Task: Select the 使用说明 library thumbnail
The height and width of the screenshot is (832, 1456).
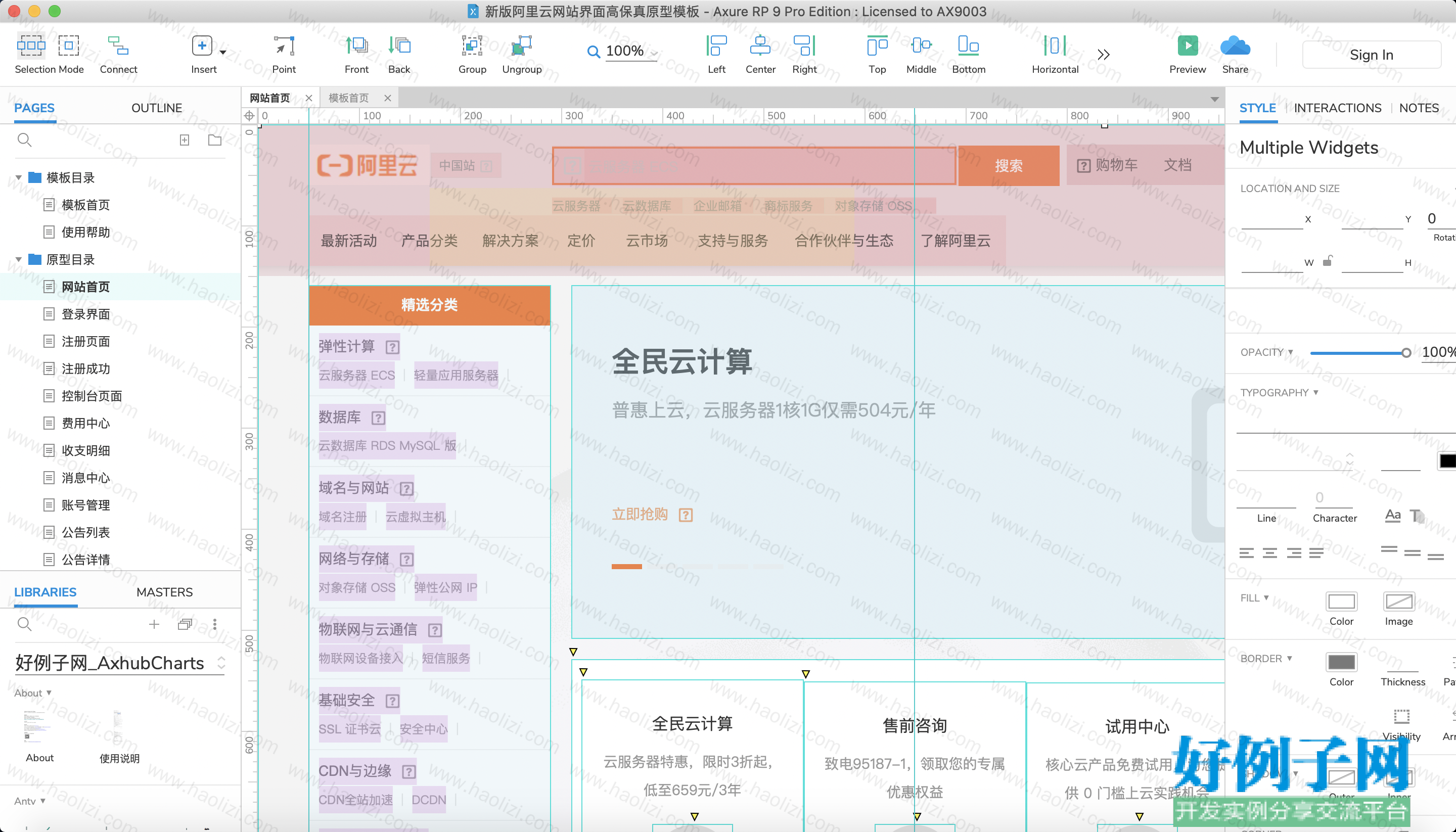Action: click(118, 727)
